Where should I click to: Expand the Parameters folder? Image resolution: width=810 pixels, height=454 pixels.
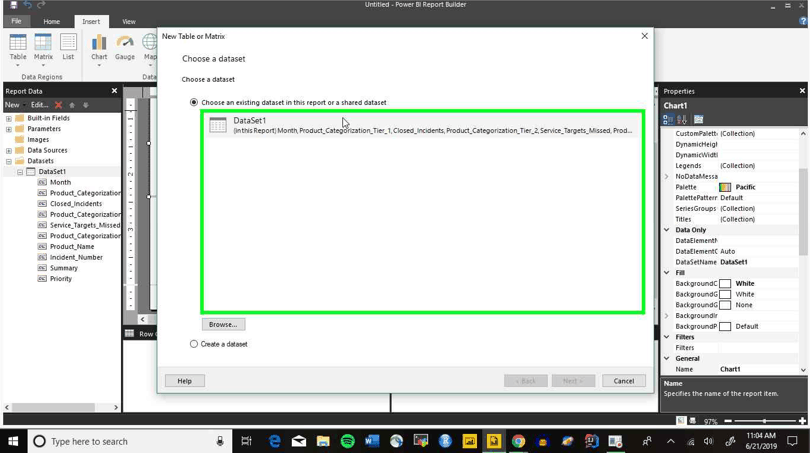coord(9,129)
